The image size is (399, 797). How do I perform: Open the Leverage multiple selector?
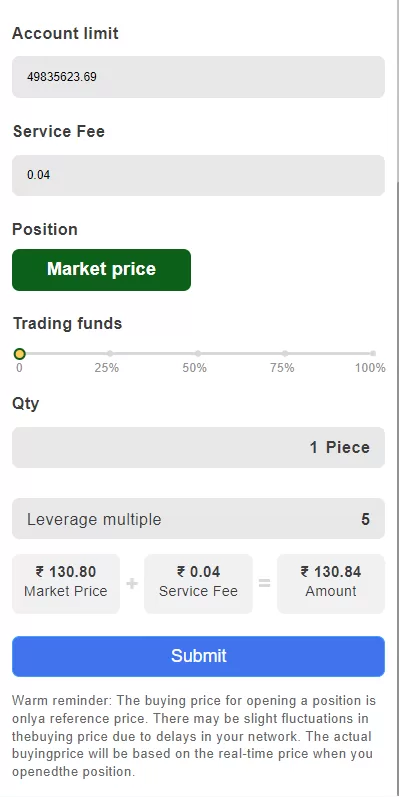[198, 518]
